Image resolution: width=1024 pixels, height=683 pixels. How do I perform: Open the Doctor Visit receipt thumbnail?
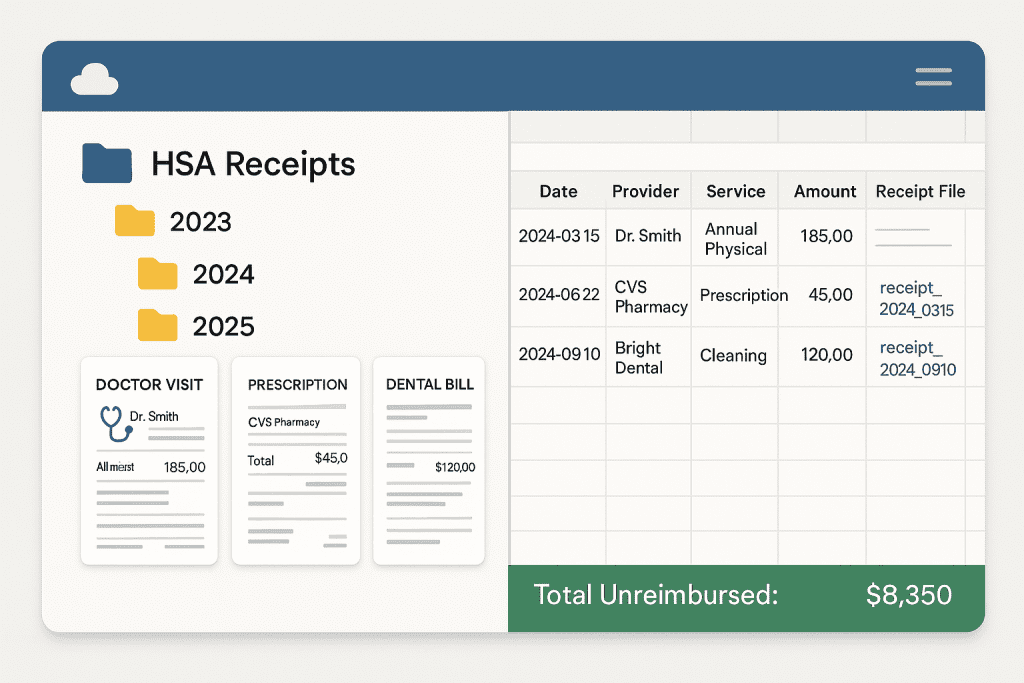point(148,460)
